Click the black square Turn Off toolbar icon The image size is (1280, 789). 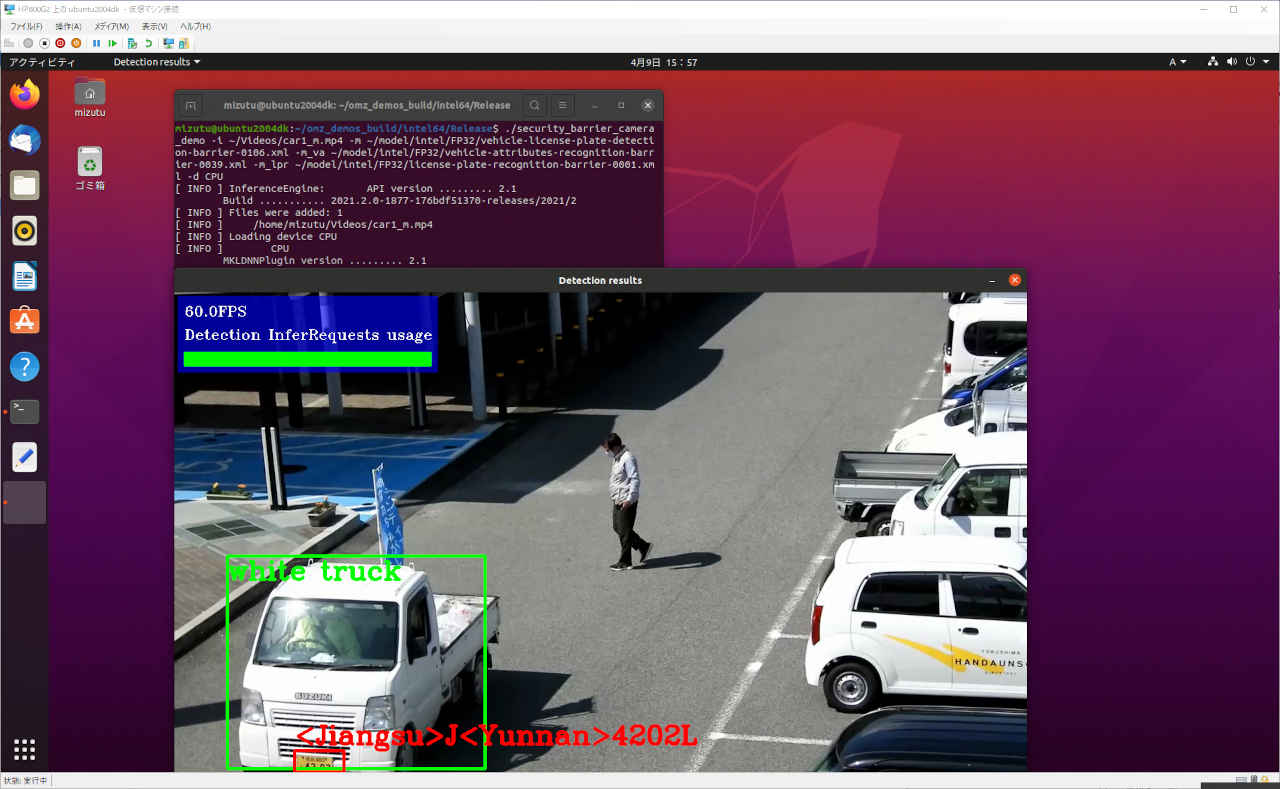coord(44,43)
